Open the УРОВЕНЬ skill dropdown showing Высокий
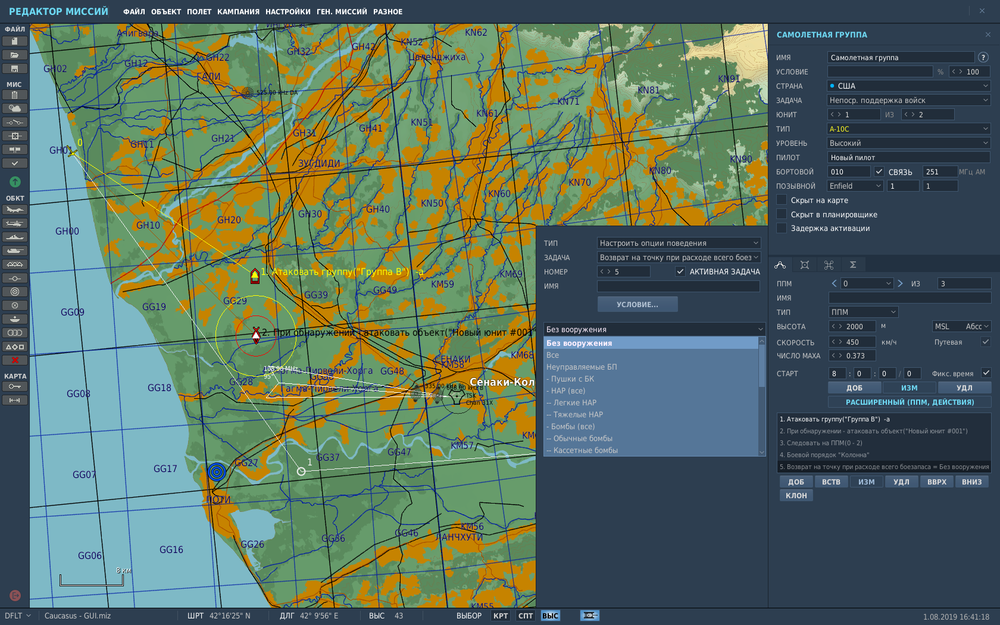This screenshot has height=625, width=1000. (x=908, y=143)
